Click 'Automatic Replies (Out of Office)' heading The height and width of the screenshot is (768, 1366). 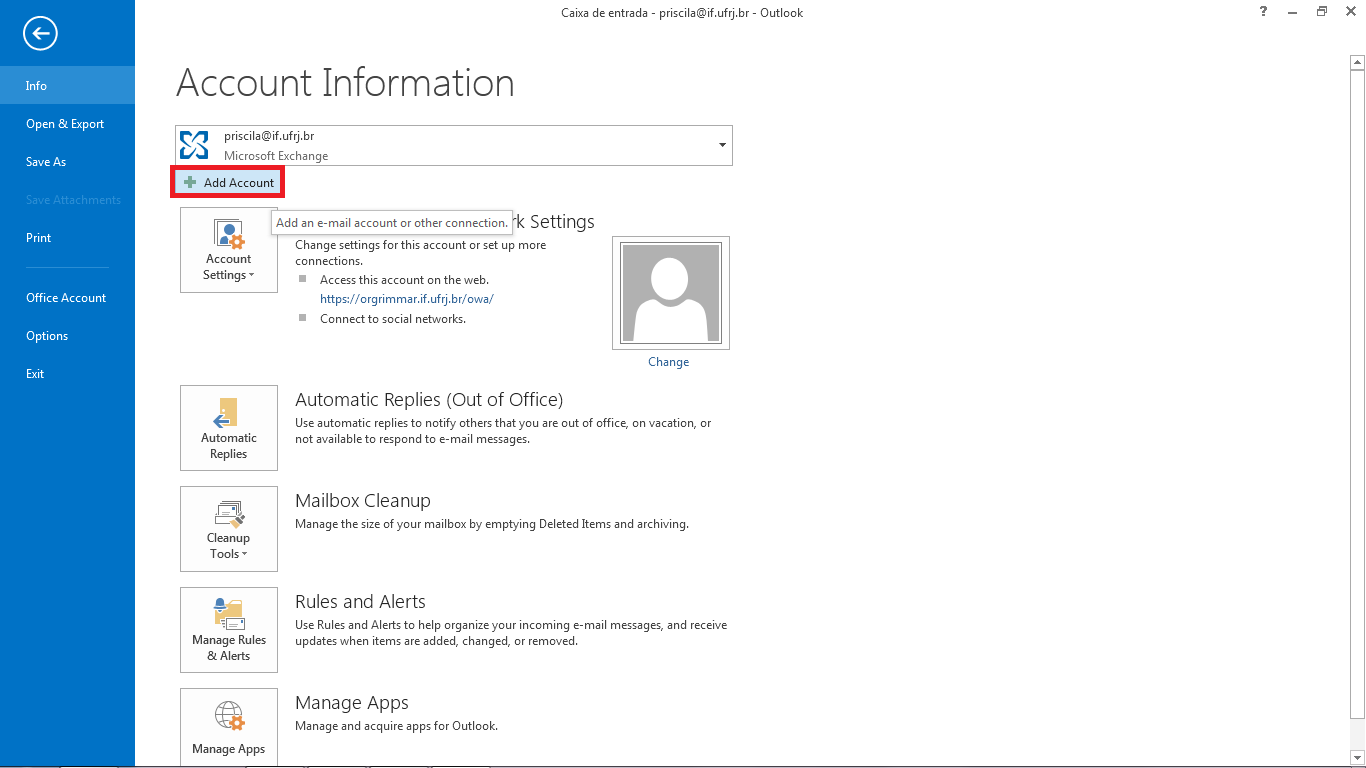point(429,400)
